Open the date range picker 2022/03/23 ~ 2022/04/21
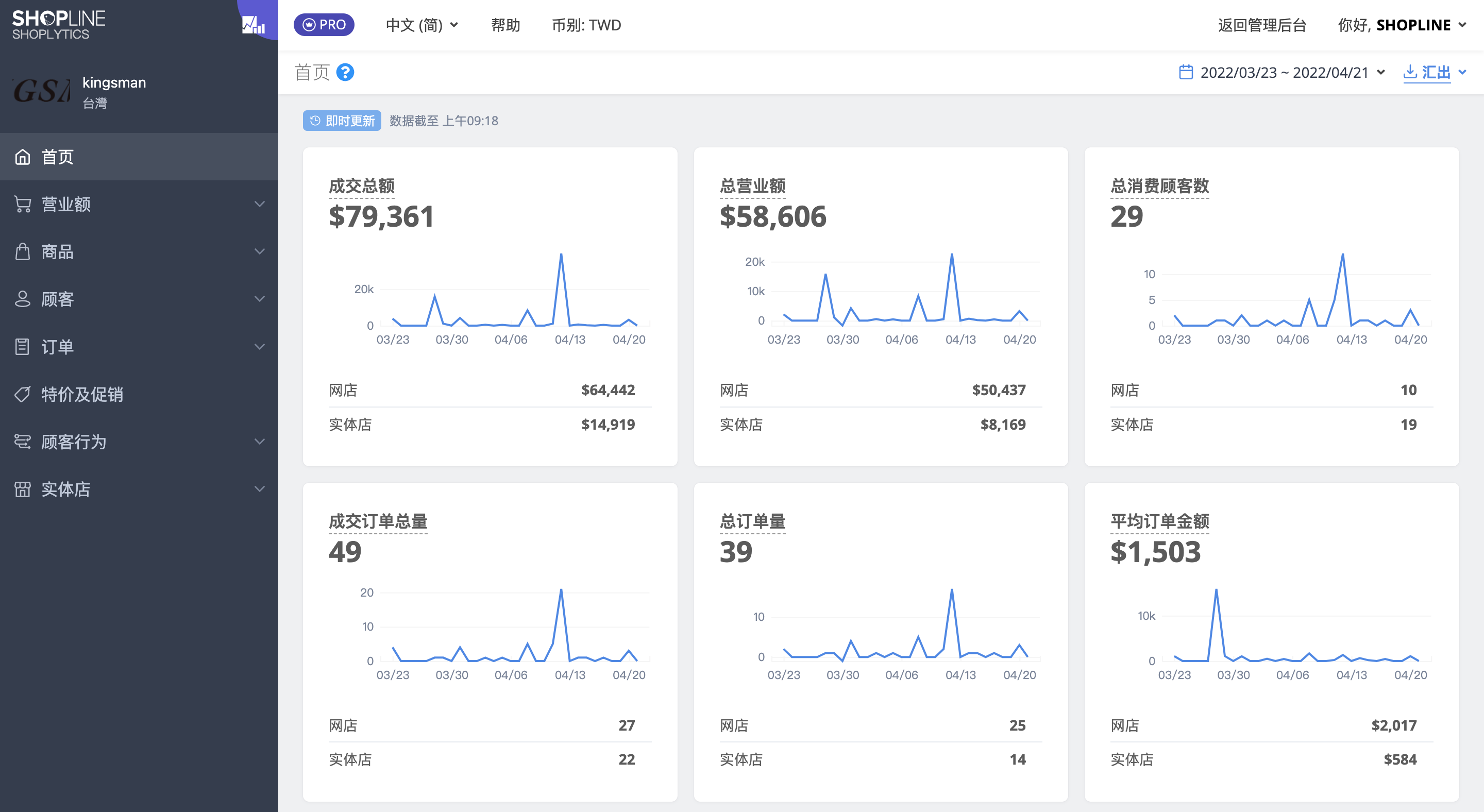 [1282, 72]
